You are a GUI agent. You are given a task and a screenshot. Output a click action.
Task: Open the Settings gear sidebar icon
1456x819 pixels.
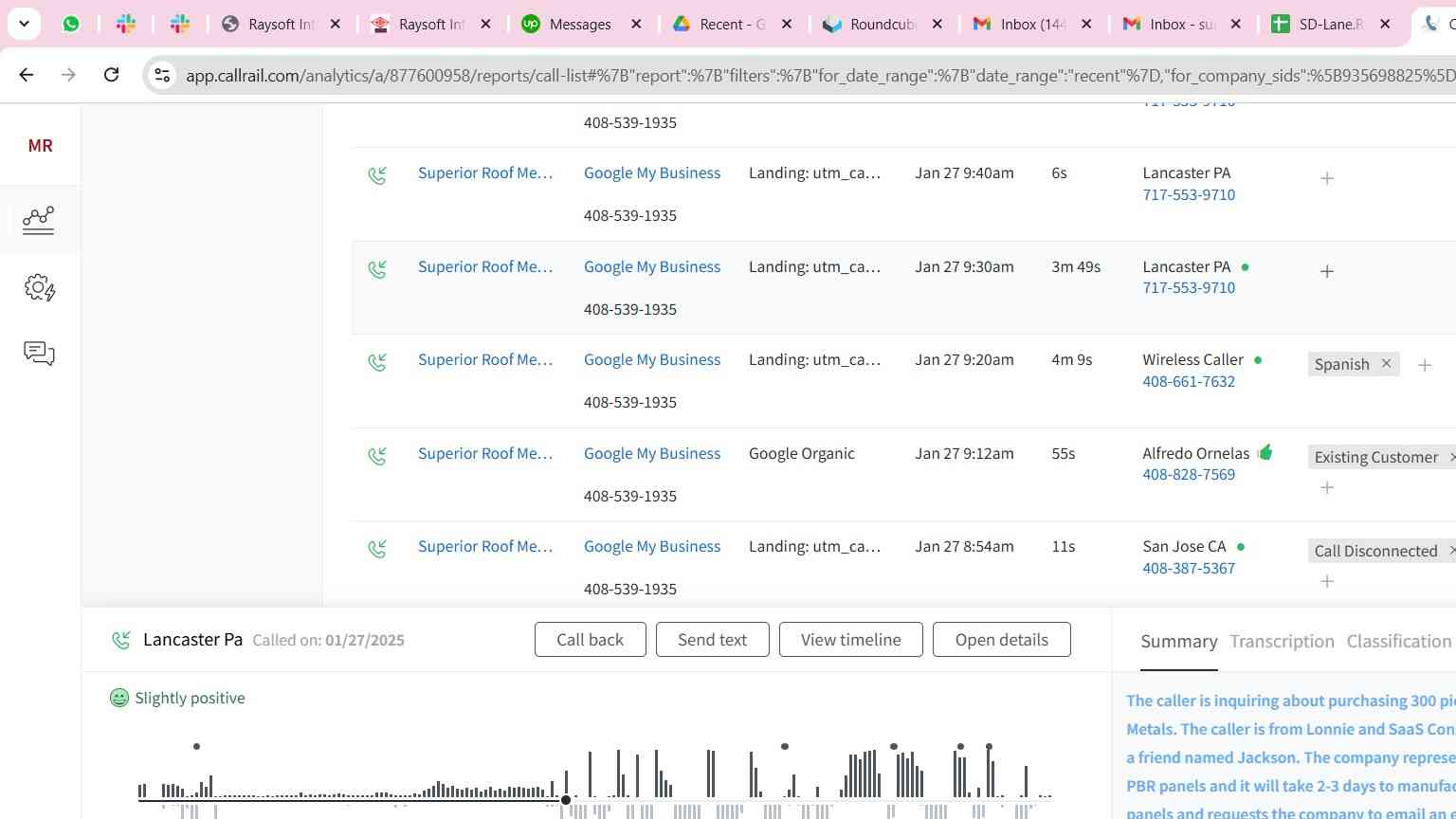(39, 287)
